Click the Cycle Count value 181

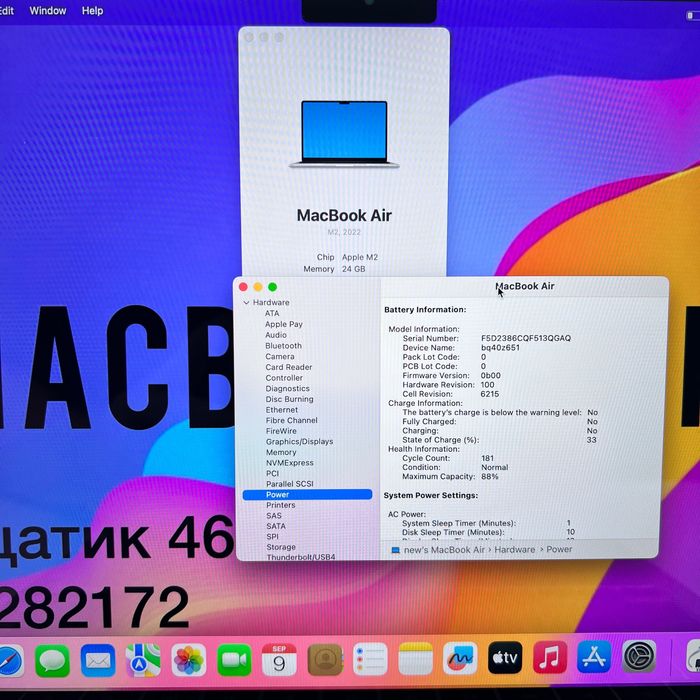488,458
